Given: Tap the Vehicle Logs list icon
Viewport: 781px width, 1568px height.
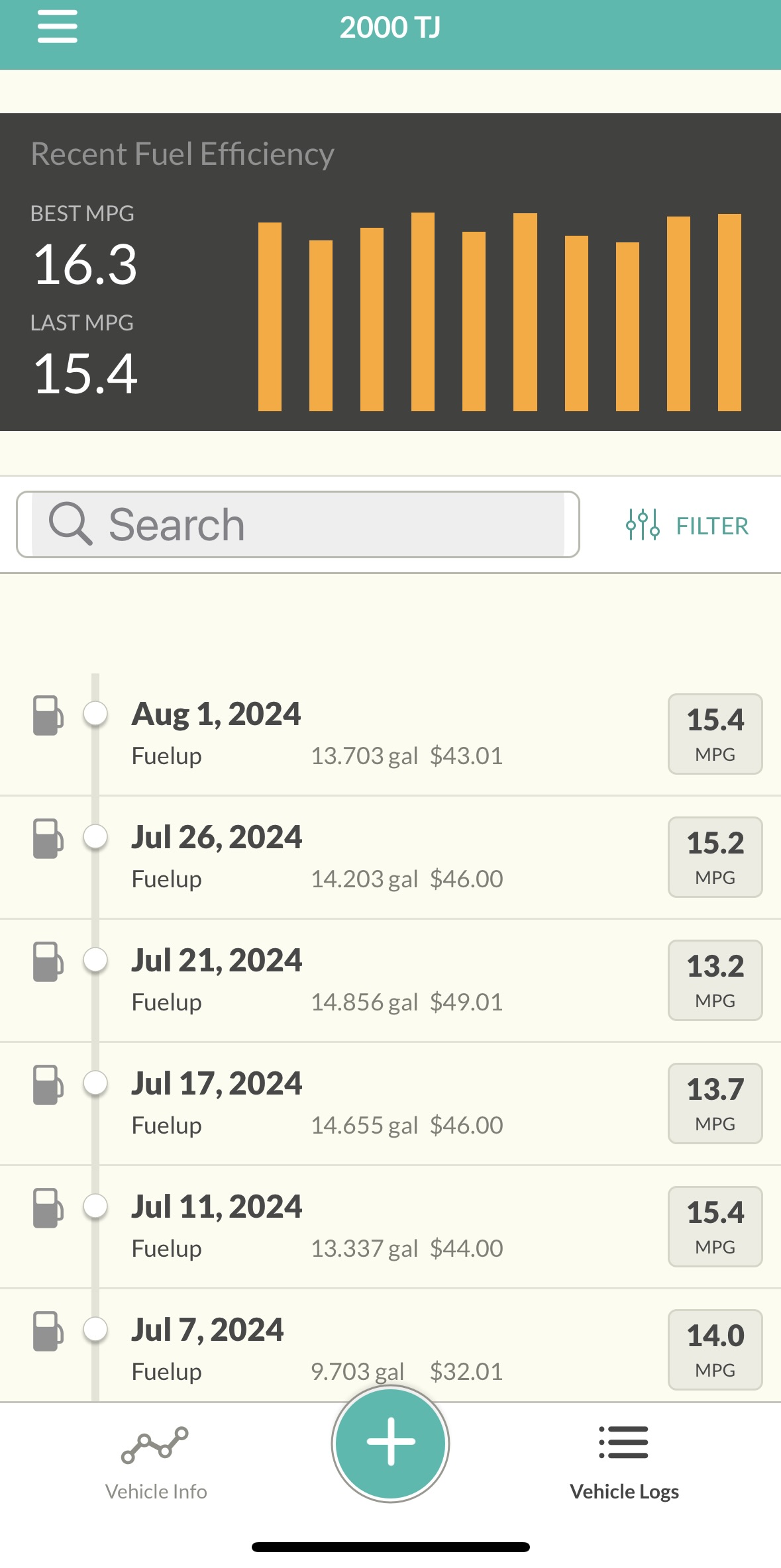Looking at the screenshot, I should pyautogui.click(x=623, y=1442).
